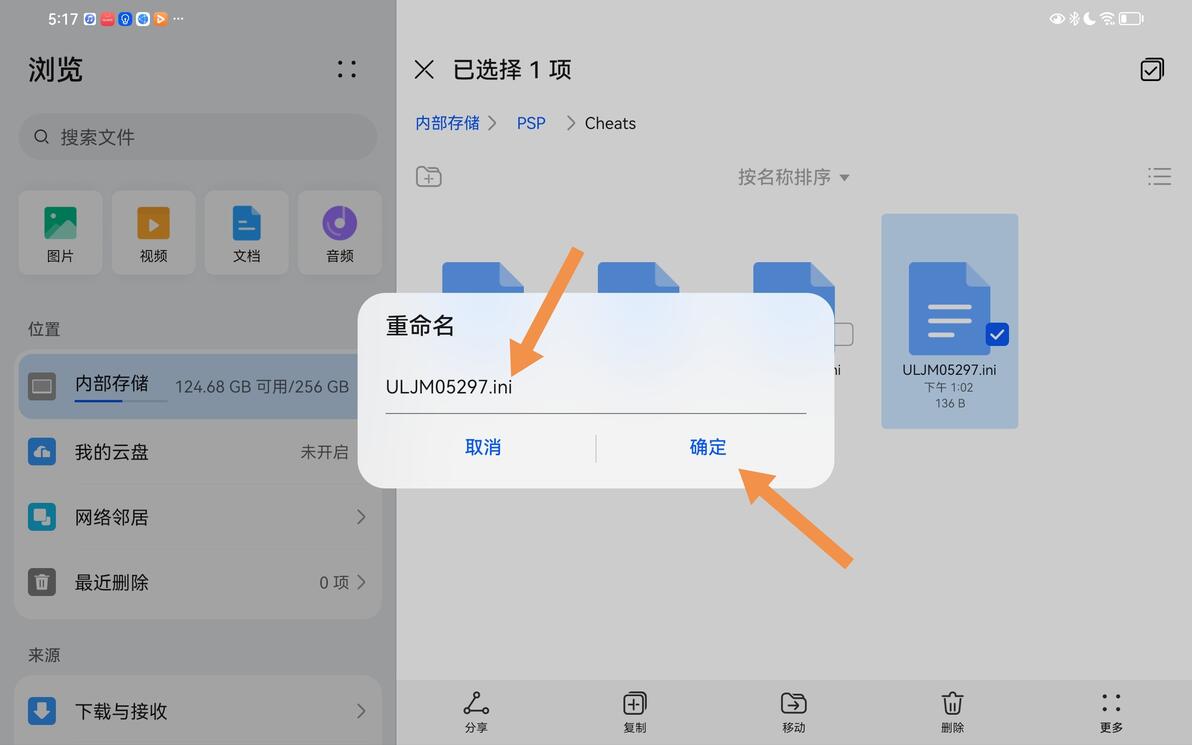This screenshot has height=745, width=1192.
Task: Confirm rename with the 确定 button
Action: (707, 447)
